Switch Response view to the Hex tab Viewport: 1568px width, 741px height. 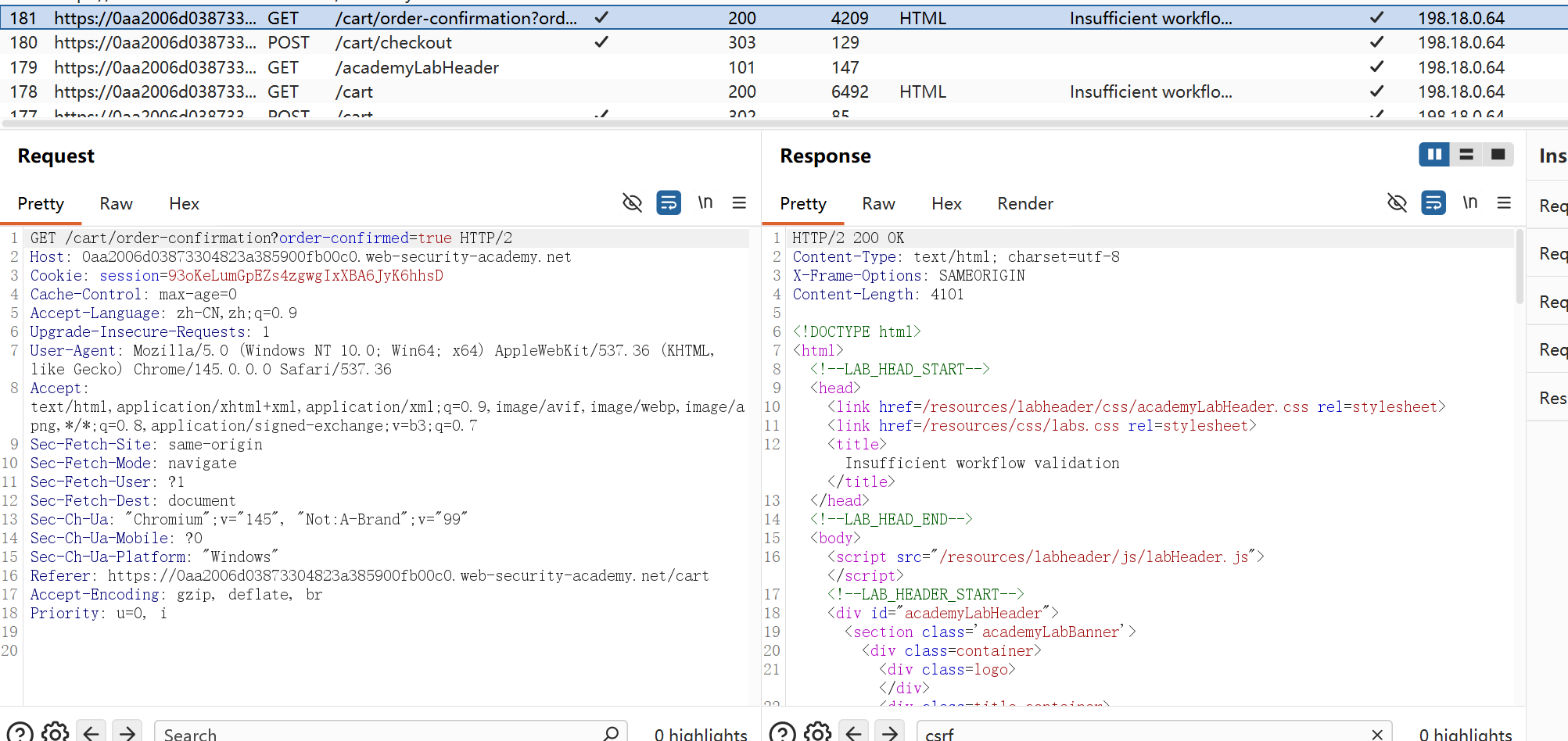(x=946, y=204)
